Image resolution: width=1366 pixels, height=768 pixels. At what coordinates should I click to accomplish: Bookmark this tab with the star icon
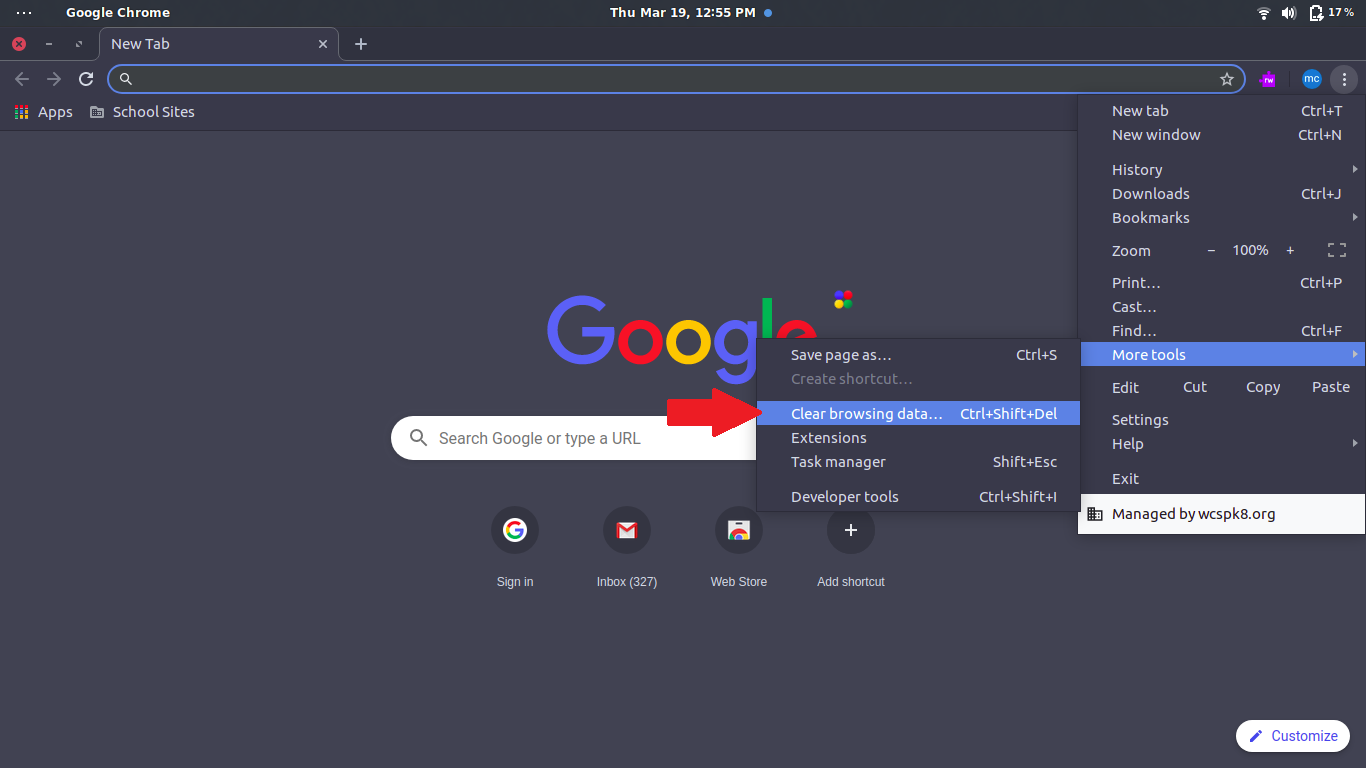1227,79
